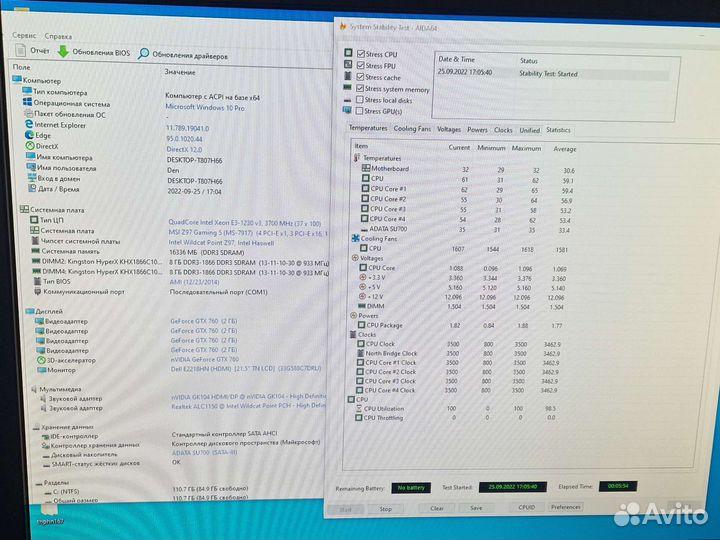Uncheck the Stress FPU checkbox

point(360,65)
